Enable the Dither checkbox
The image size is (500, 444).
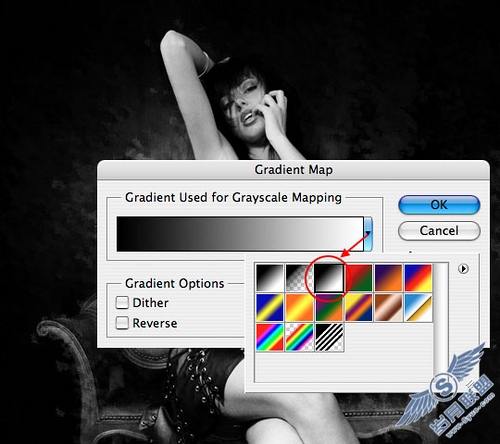[x=122, y=303]
